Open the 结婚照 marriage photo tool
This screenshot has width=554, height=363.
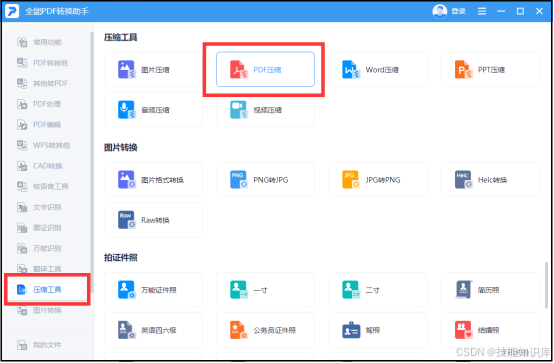point(490,330)
